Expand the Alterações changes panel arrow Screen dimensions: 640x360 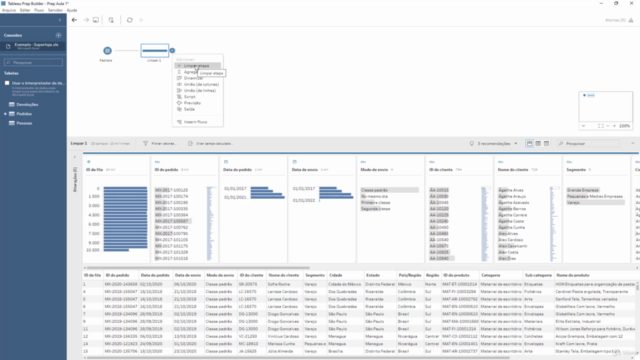74,157
